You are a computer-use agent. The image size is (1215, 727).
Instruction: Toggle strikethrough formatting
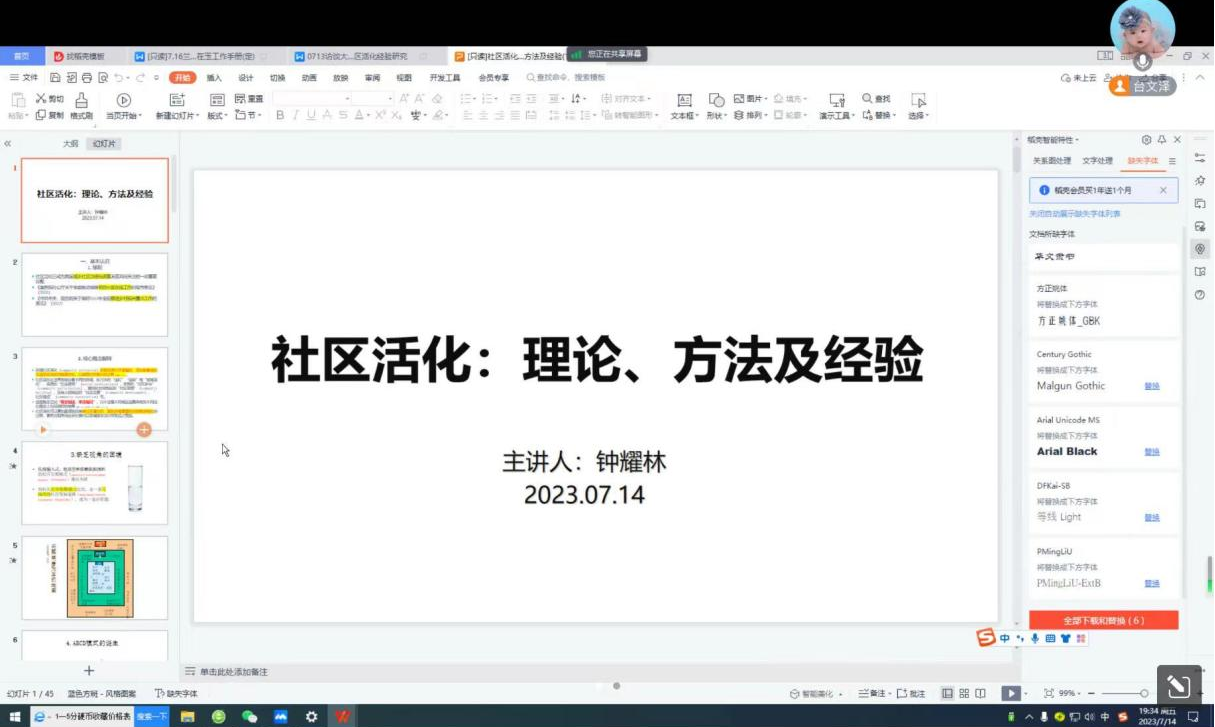343,115
